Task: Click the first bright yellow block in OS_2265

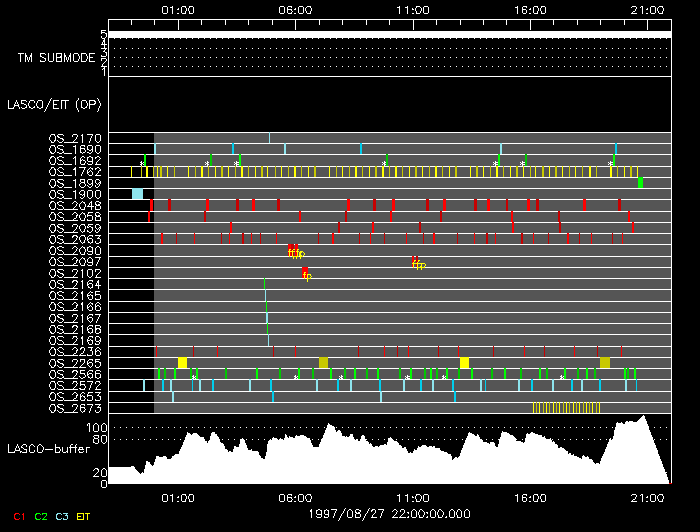Action: click(x=182, y=363)
